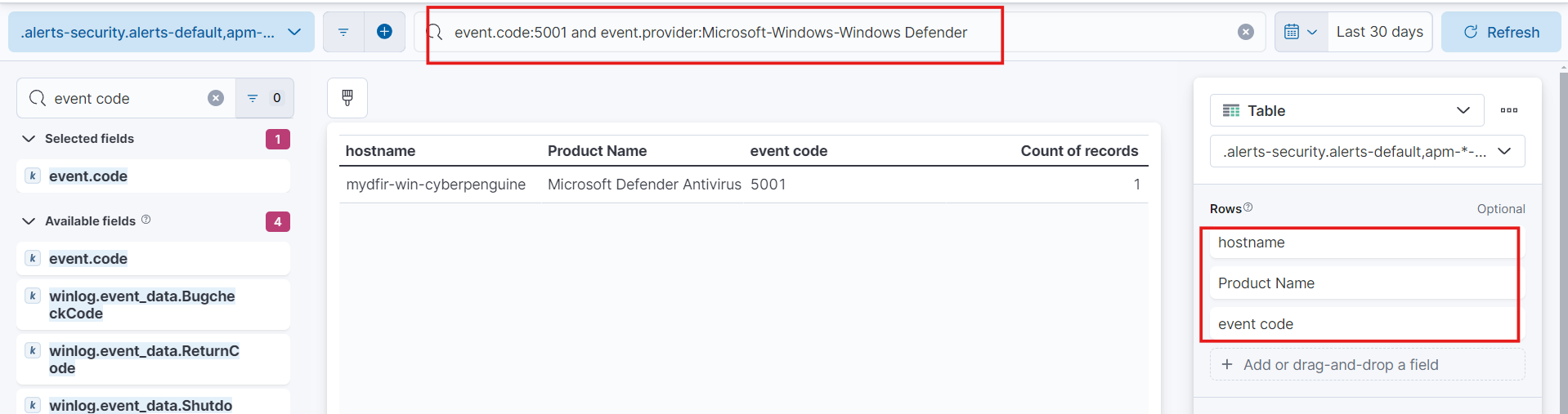Viewport: 1568px width, 414px height.
Task: Open the Last 30 days time range
Action: click(x=1379, y=32)
